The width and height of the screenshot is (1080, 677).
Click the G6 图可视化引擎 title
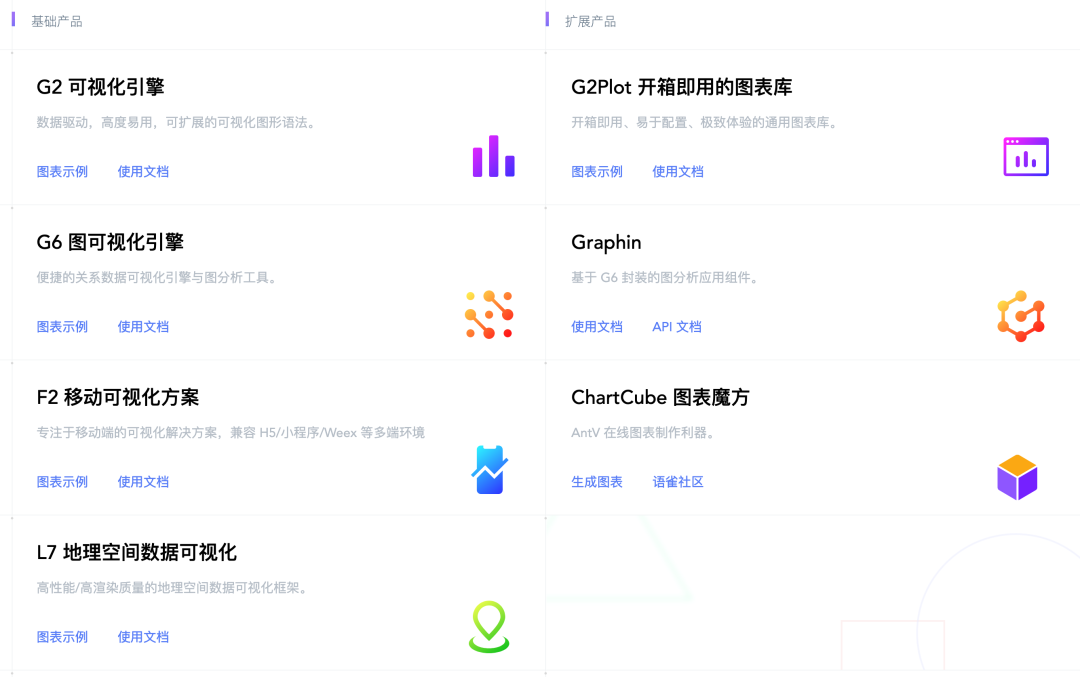click(110, 242)
